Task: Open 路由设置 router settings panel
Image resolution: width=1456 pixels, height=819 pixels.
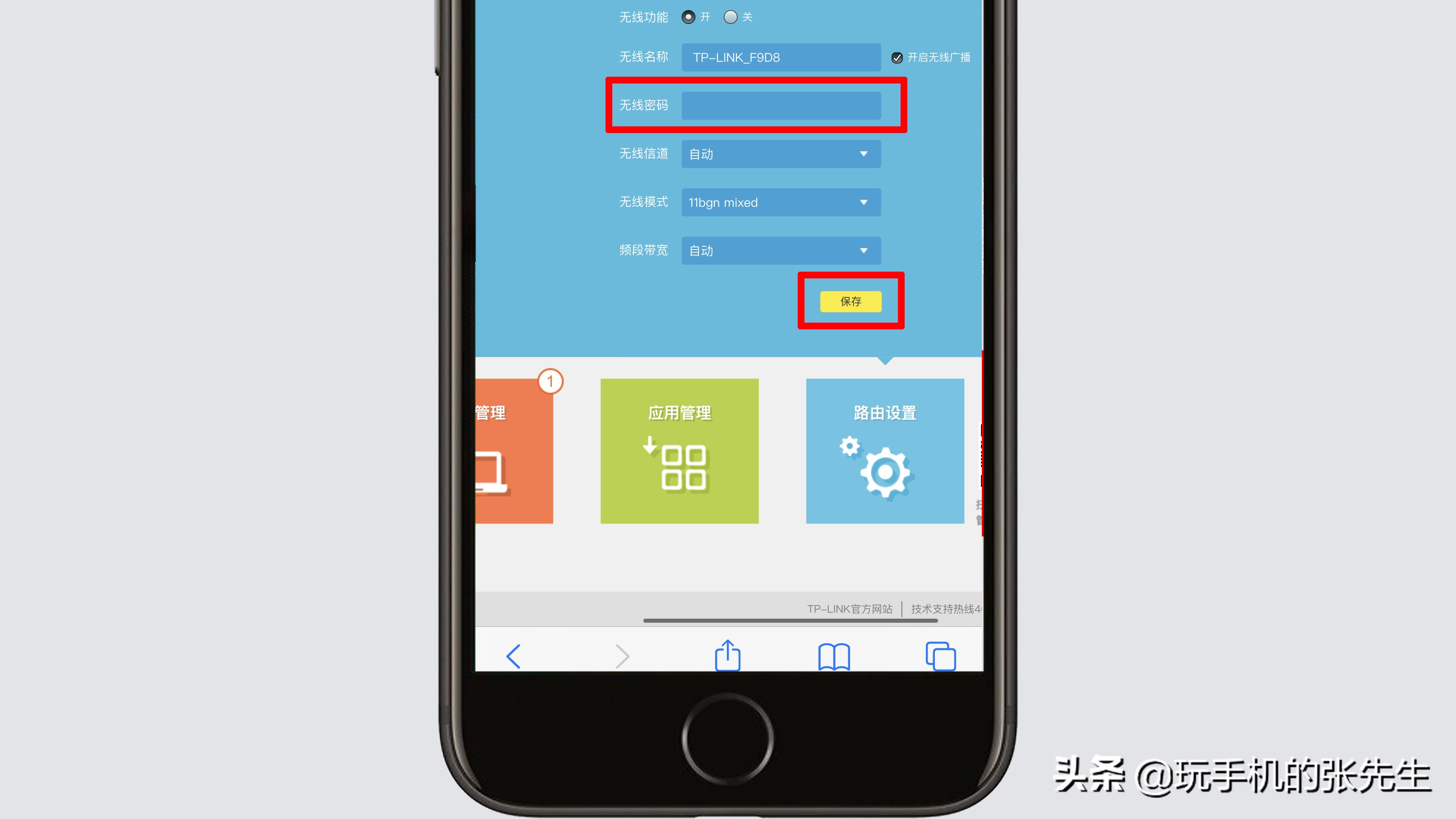Action: point(885,451)
